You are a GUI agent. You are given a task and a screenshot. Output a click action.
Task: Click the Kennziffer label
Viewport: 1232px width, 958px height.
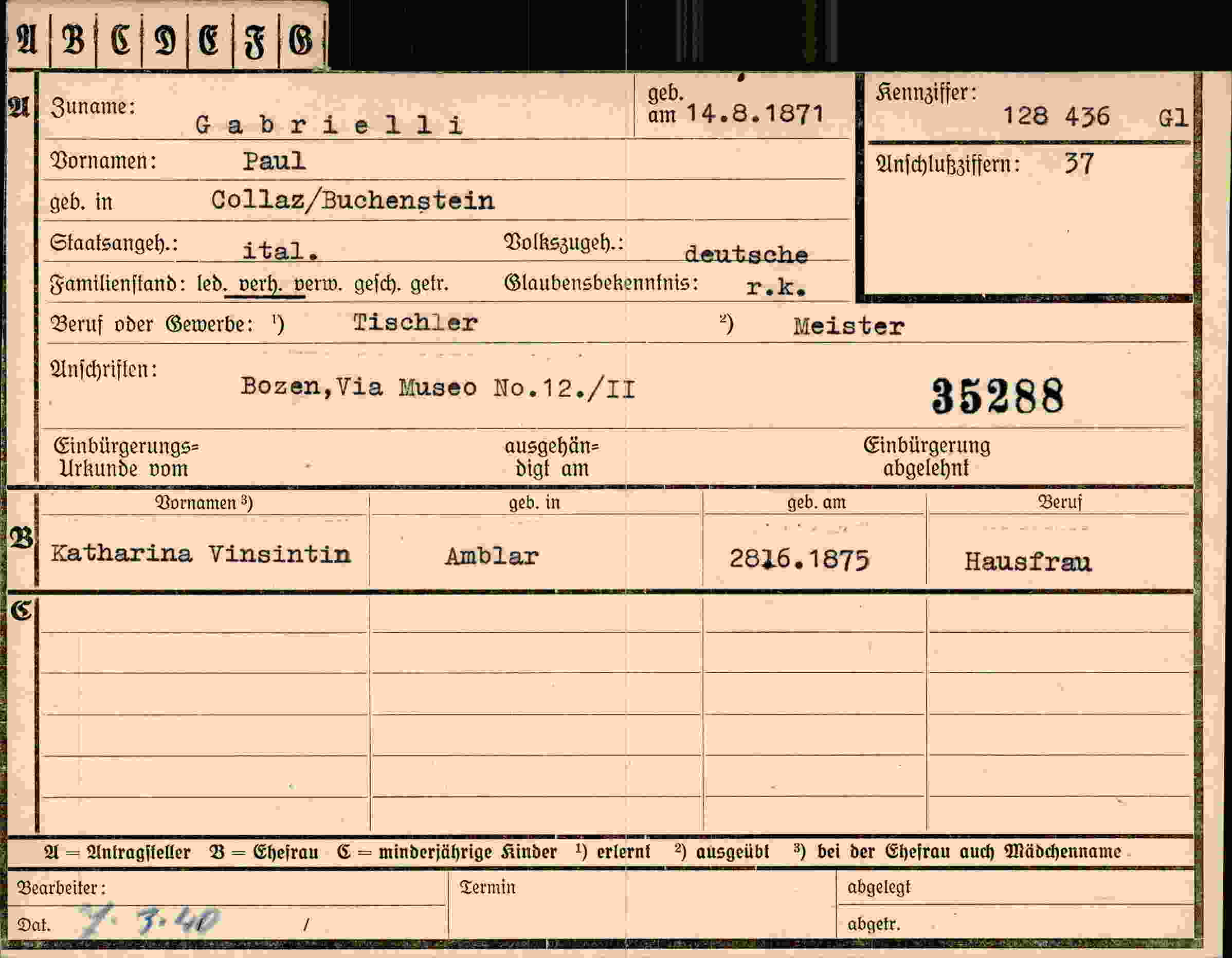[x=926, y=93]
